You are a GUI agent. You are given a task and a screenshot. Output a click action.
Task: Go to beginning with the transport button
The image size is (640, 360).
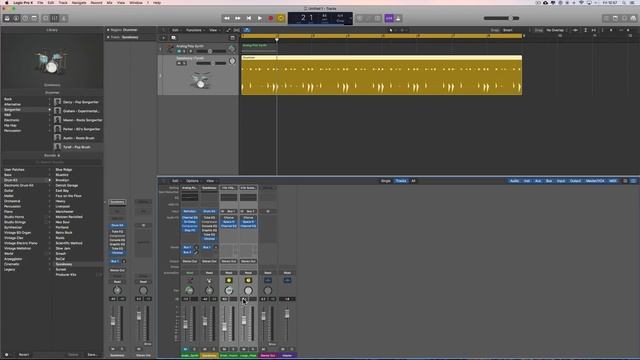click(x=249, y=18)
